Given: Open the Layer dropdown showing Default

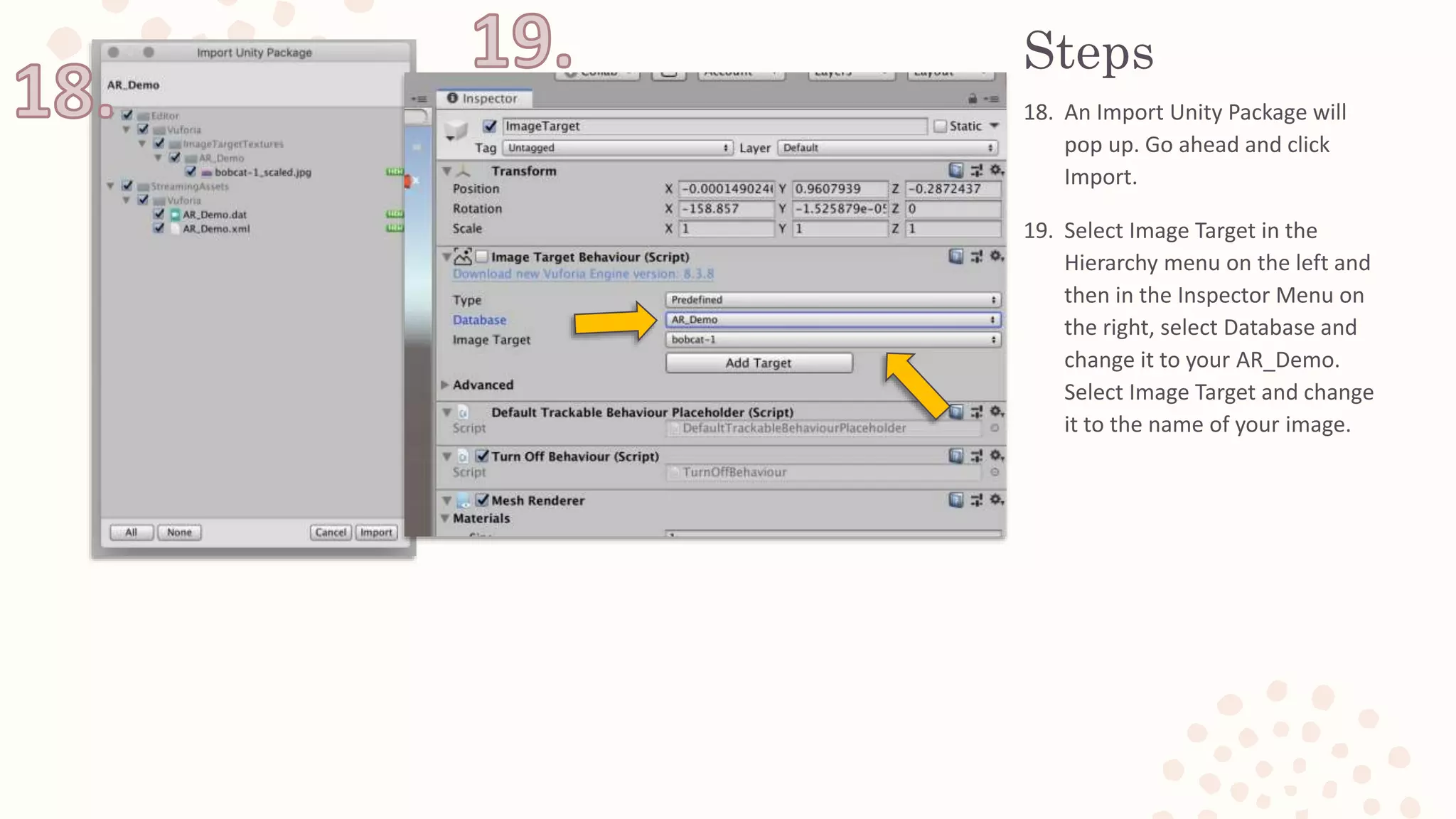Looking at the screenshot, I should point(888,148).
